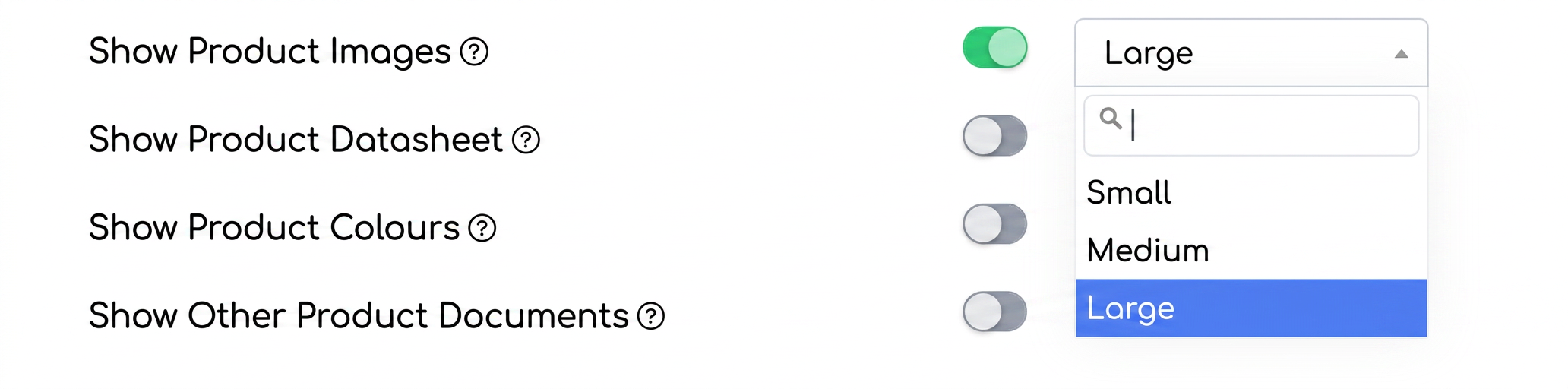Choose the Small option from the list

[x=1251, y=192]
